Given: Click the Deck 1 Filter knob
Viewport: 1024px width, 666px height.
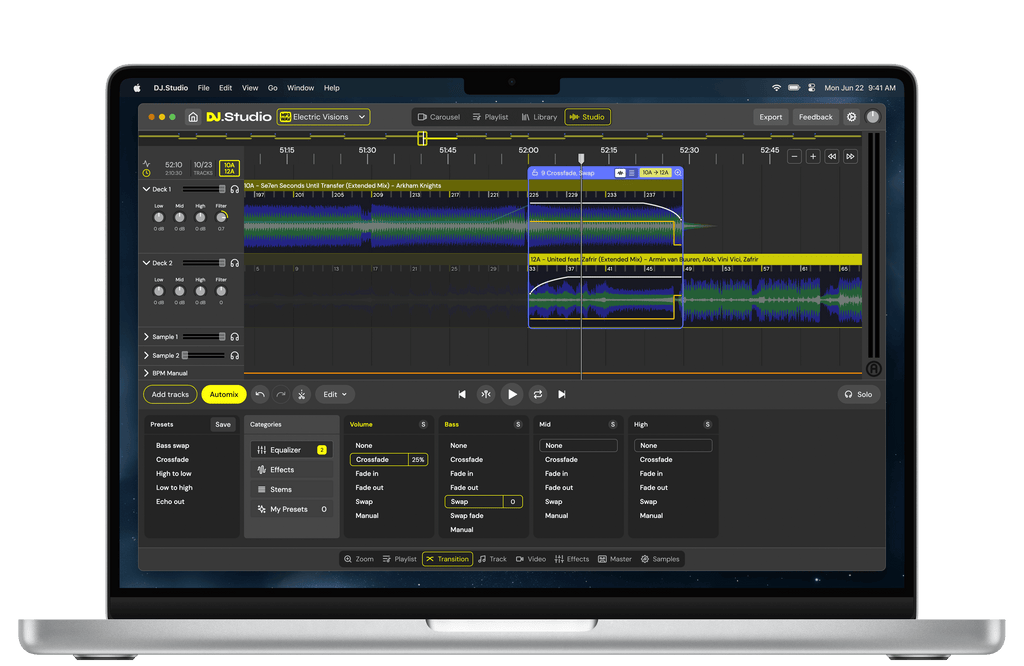Looking at the screenshot, I should [x=221, y=217].
